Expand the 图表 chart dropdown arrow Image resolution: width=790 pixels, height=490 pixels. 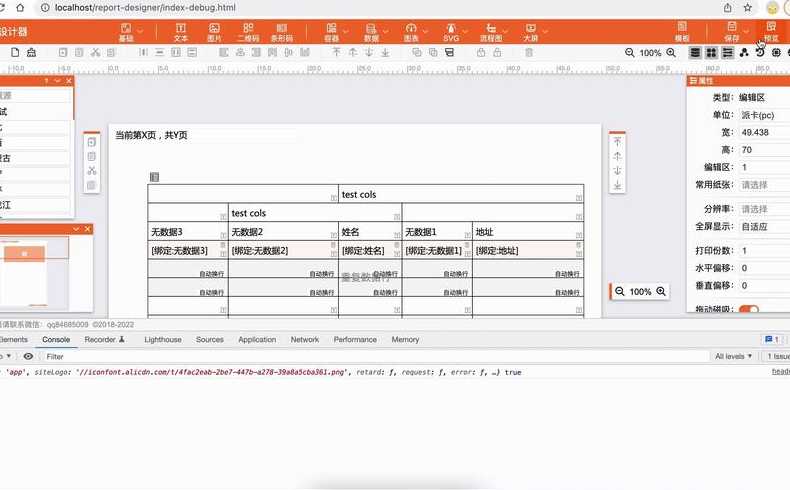click(x=425, y=31)
